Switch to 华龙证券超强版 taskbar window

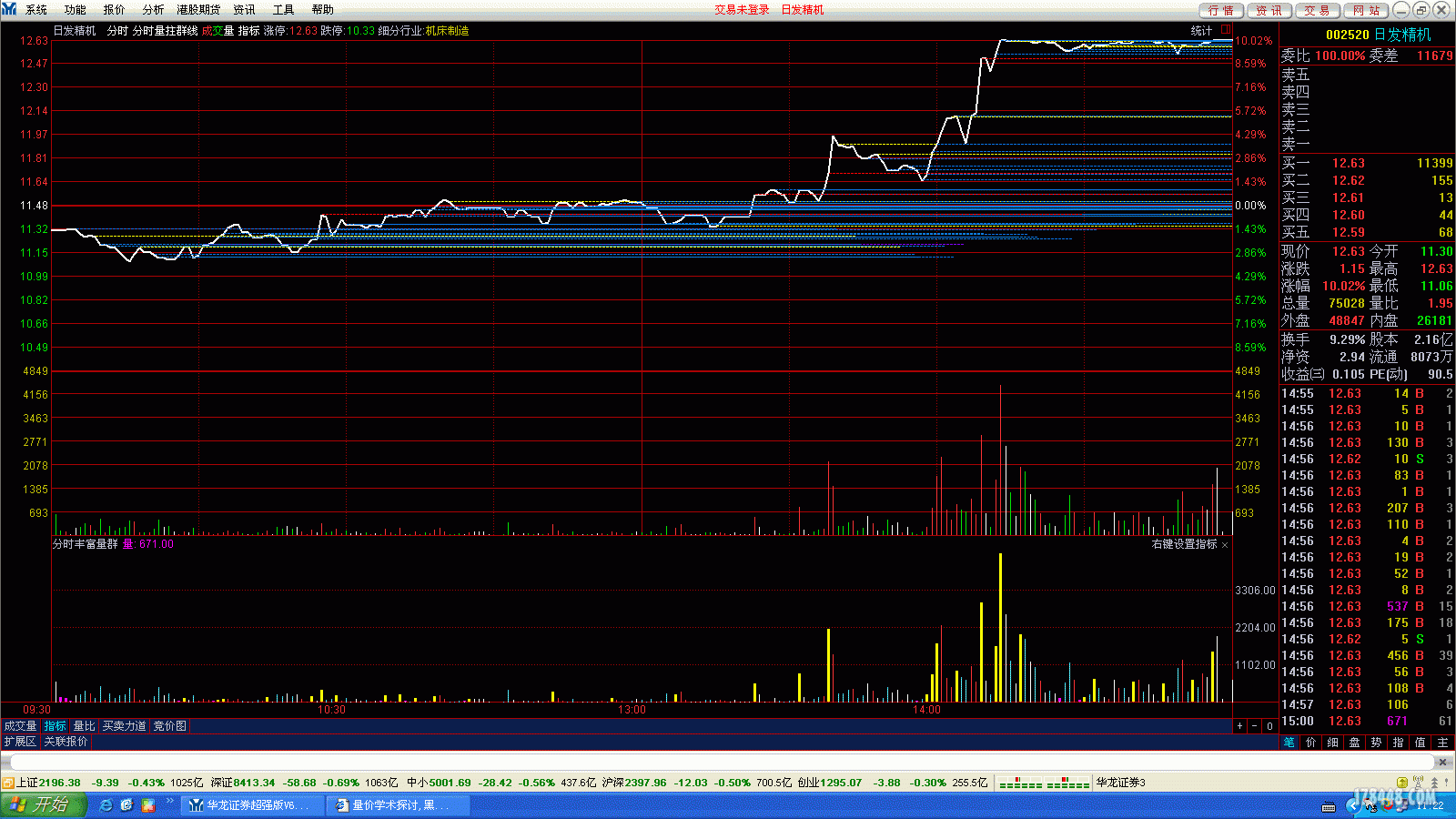252,805
